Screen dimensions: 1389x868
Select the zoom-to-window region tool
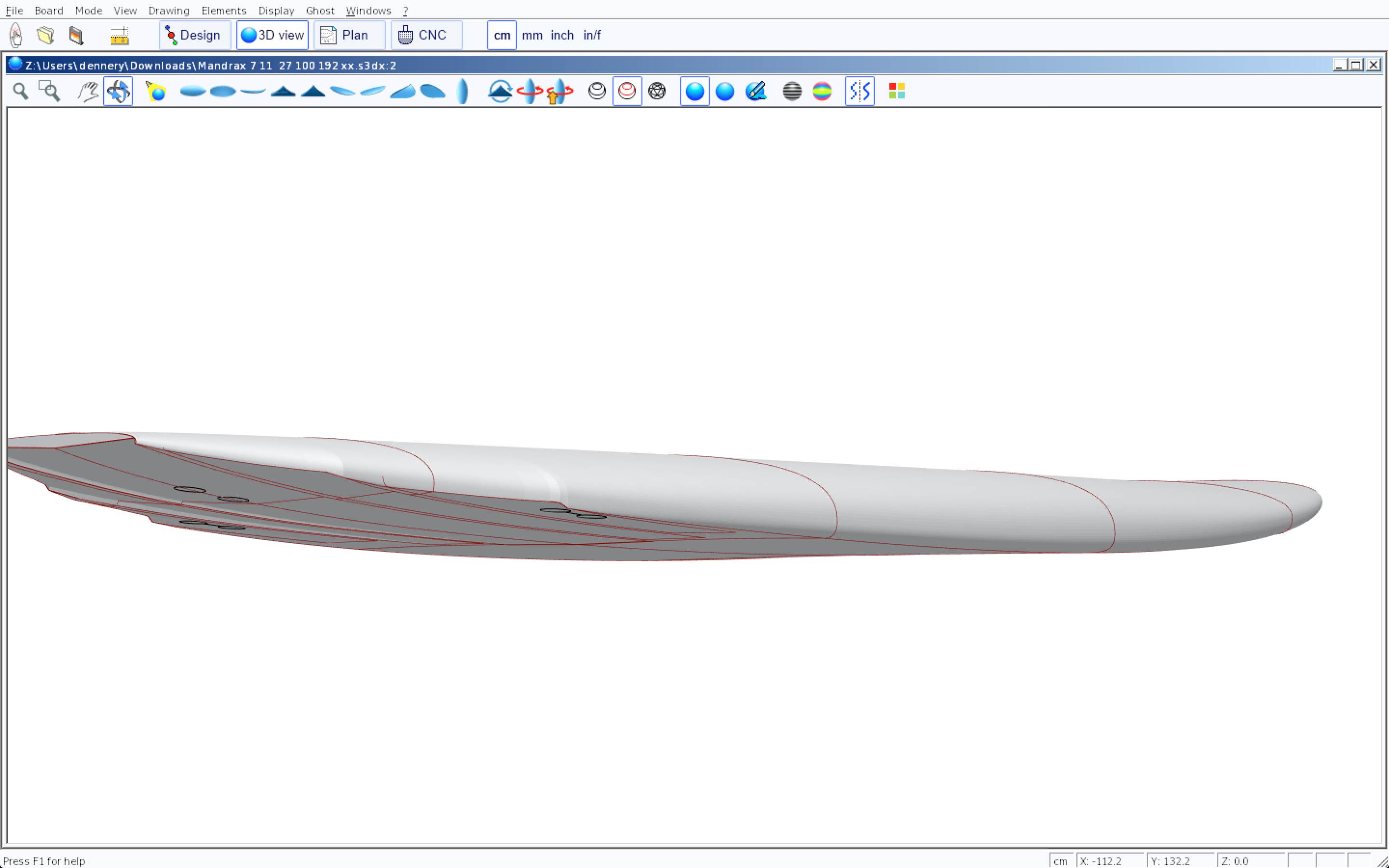[49, 91]
